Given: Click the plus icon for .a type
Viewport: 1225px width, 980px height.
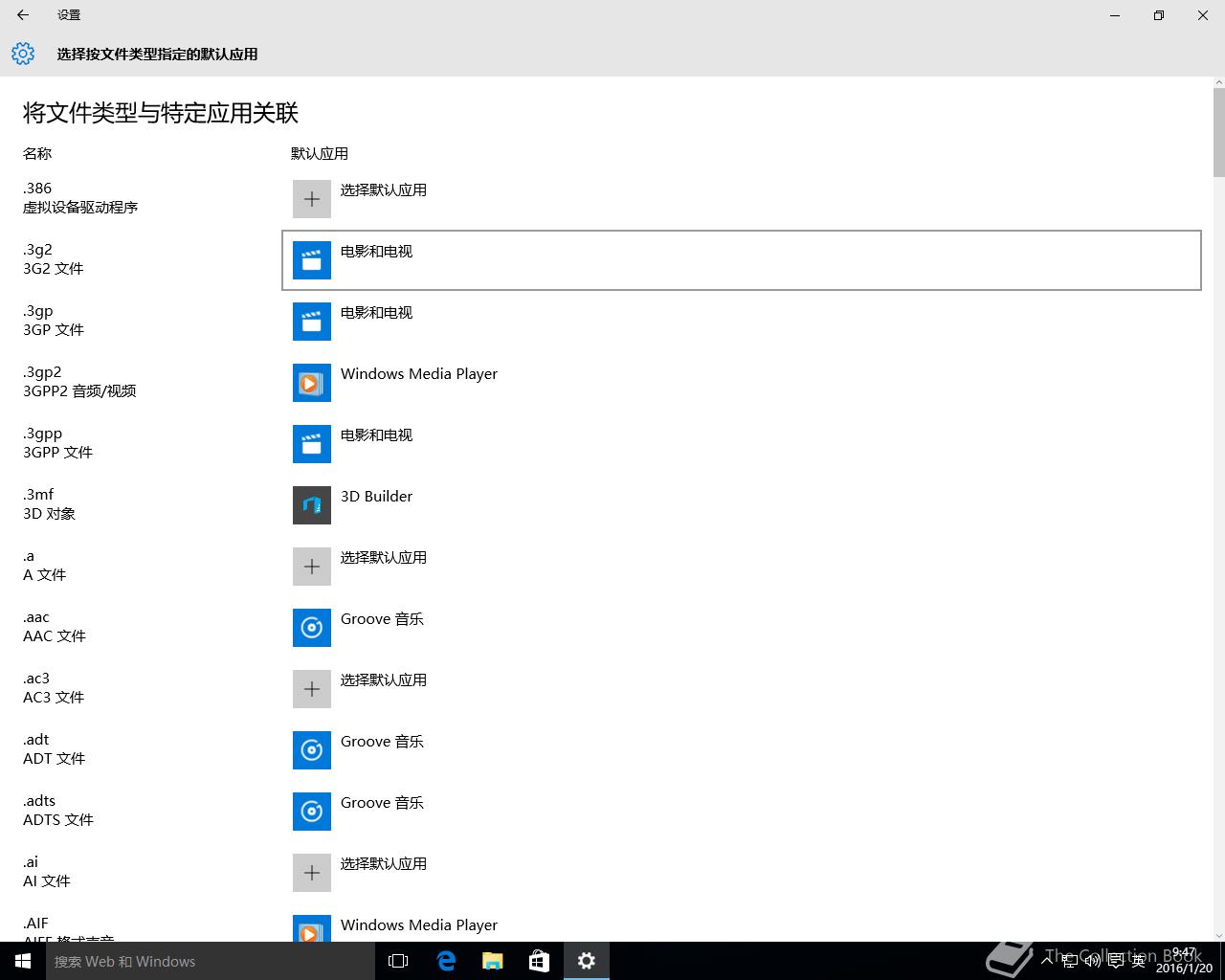Looking at the screenshot, I should coord(312,567).
